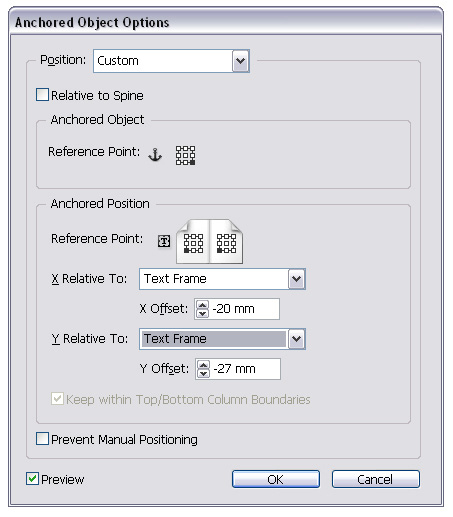Viewport: 453px width, 517px height.
Task: Click left page reference point grid
Action: (x=193, y=243)
